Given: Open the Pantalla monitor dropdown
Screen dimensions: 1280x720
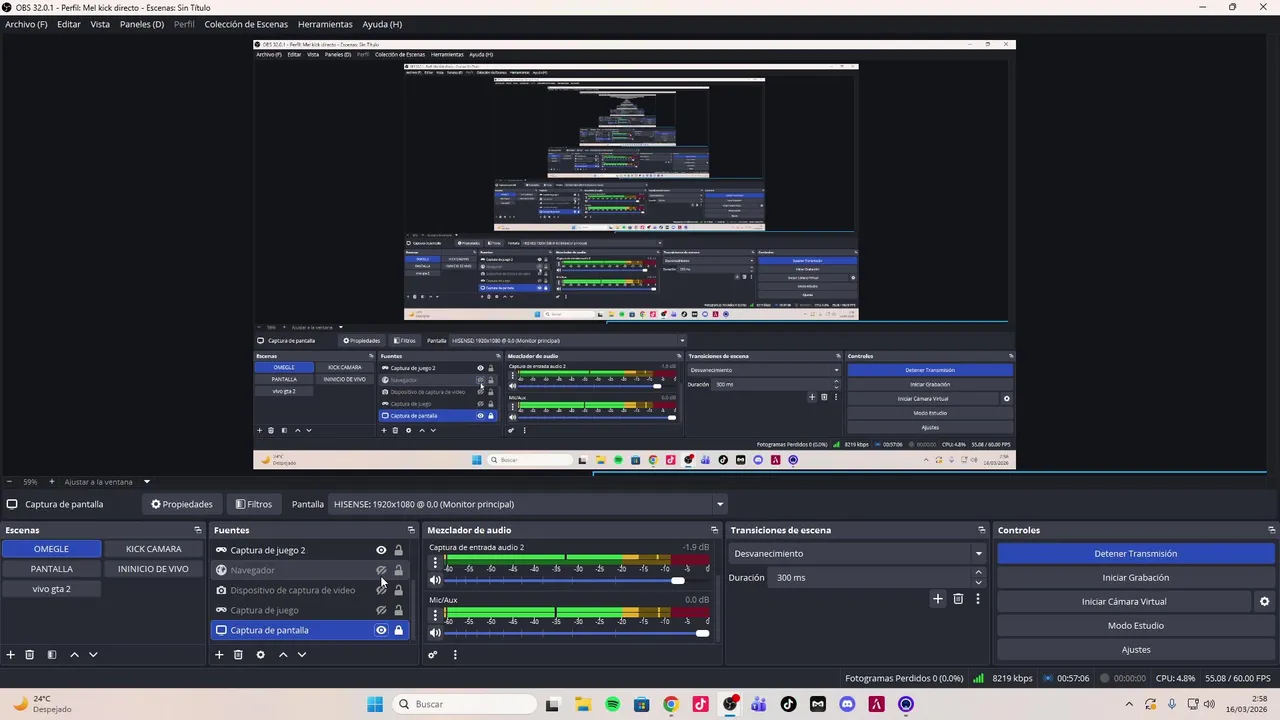Looking at the screenshot, I should click(528, 504).
